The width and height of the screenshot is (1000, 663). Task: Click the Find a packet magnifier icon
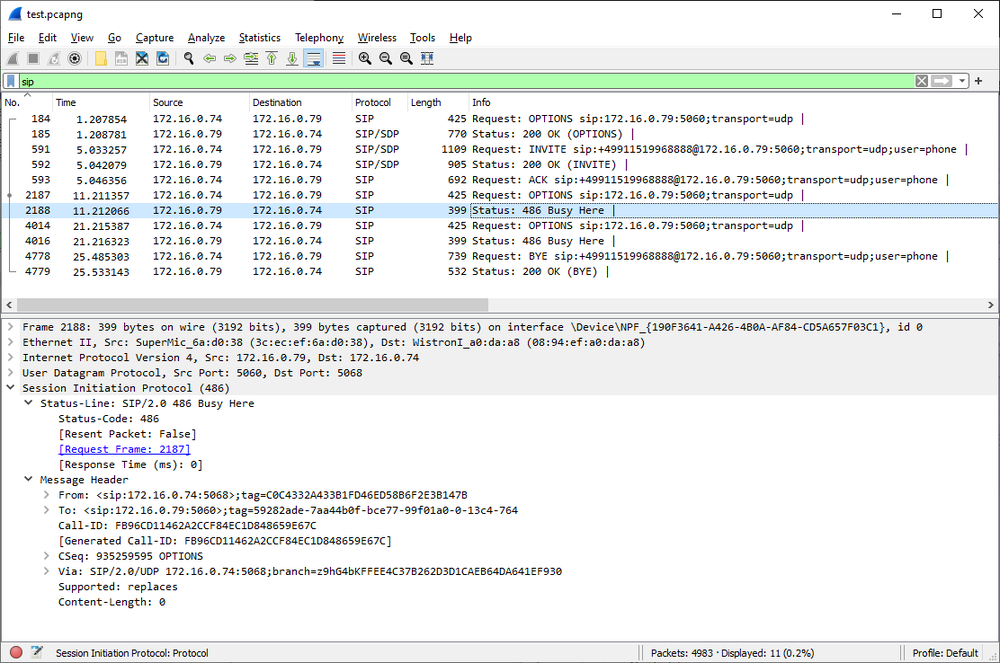[188, 59]
